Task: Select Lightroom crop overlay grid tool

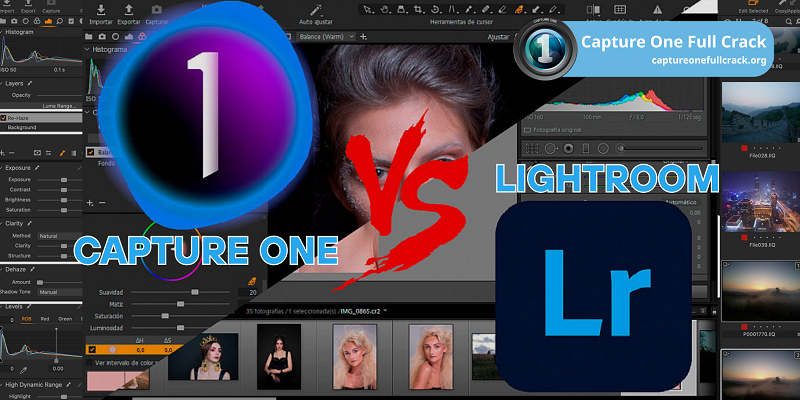Action: point(532,148)
